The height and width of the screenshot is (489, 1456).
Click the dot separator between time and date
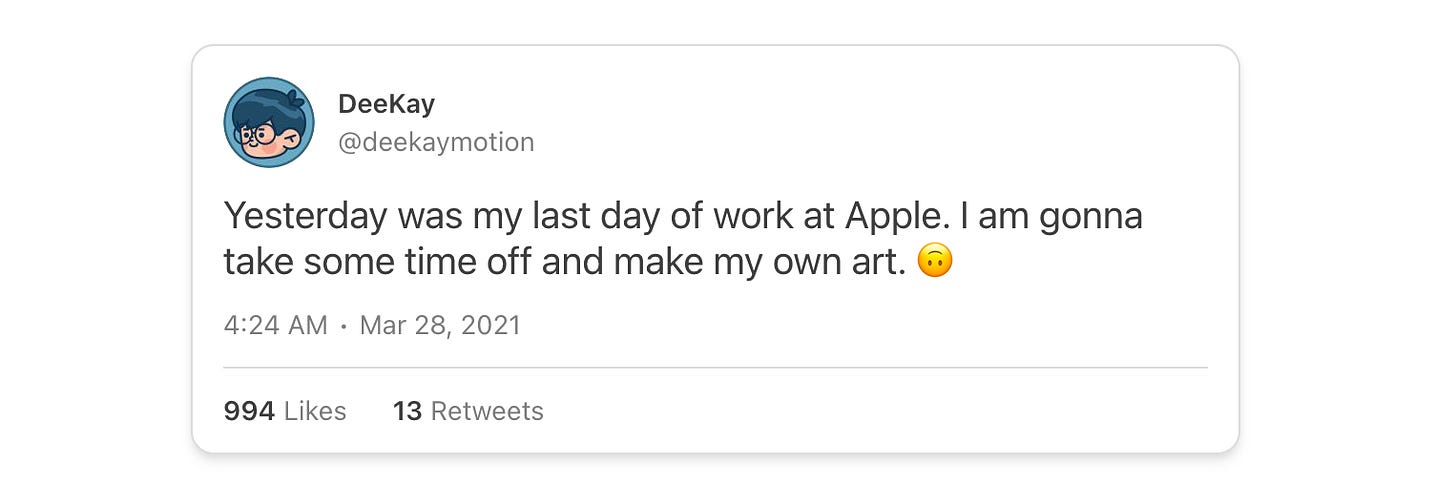click(343, 326)
